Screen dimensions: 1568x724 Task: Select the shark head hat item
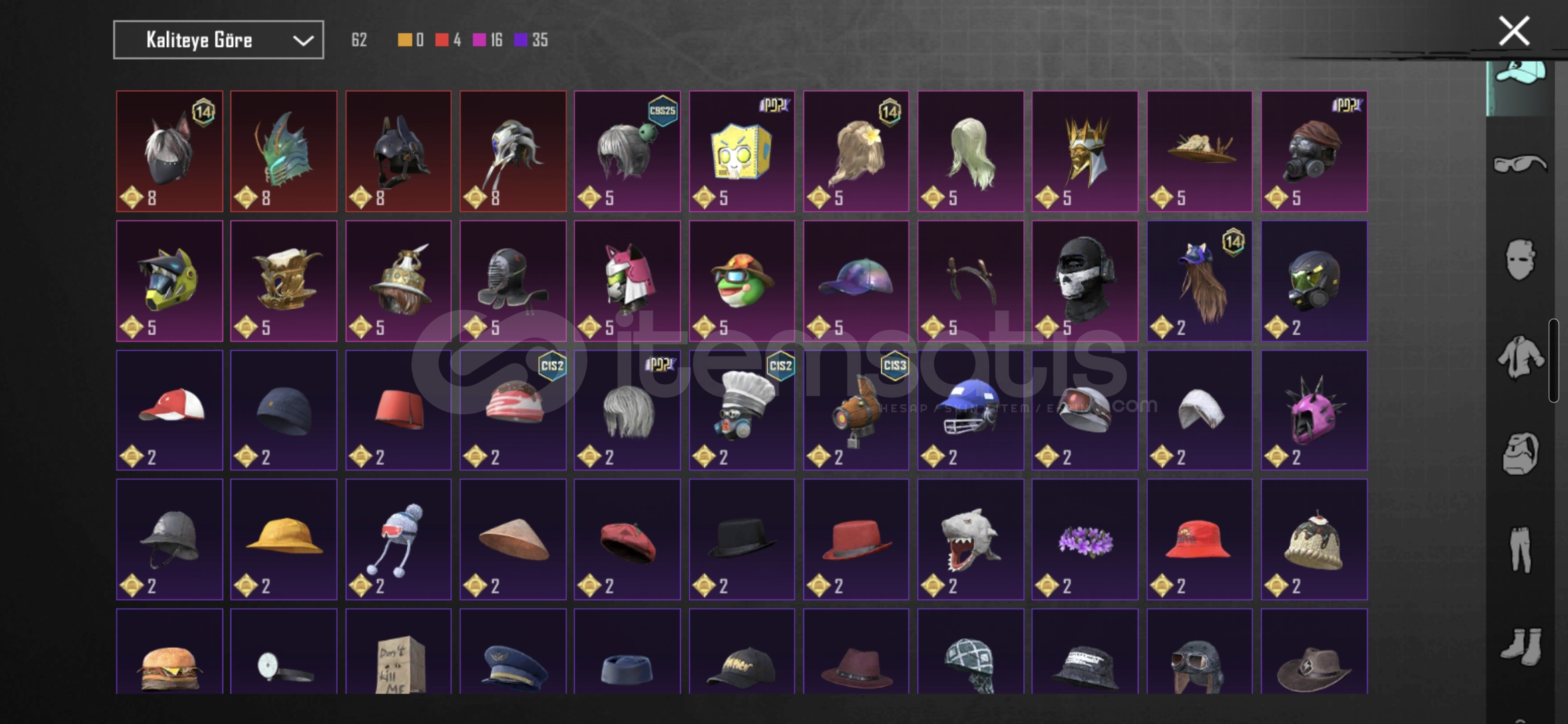point(970,539)
